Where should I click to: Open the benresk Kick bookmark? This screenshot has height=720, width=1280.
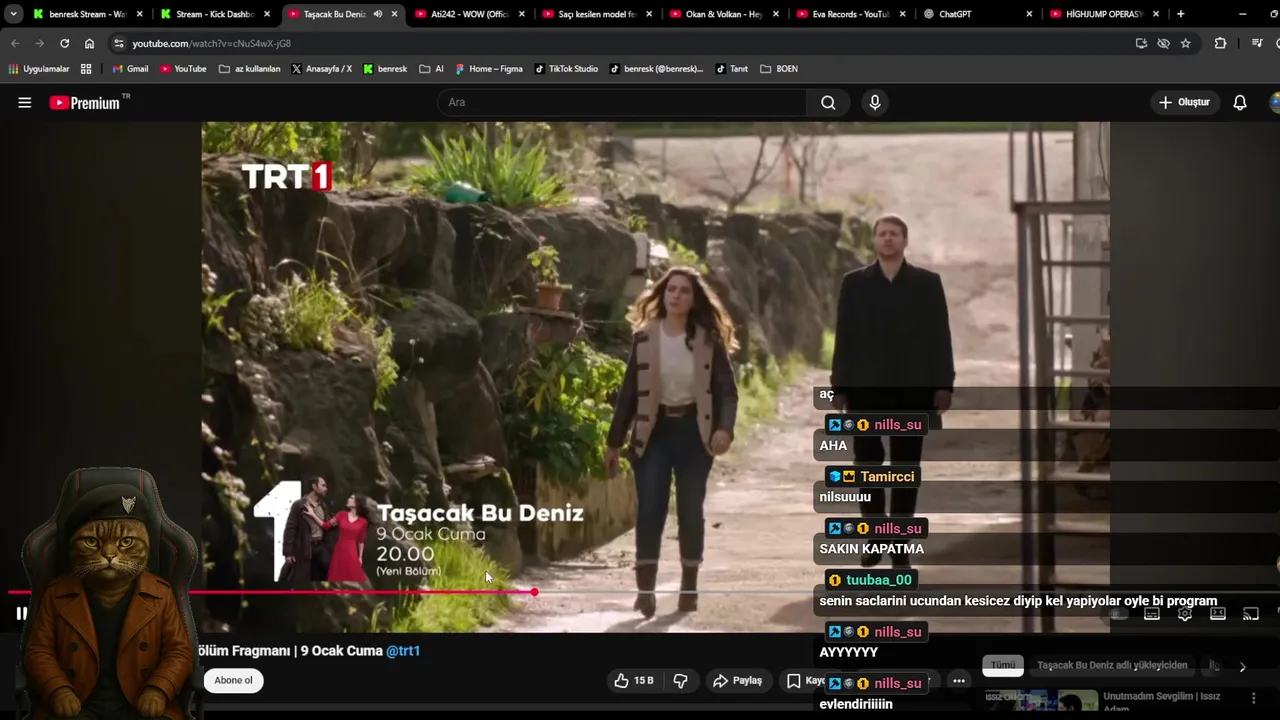coord(385,69)
